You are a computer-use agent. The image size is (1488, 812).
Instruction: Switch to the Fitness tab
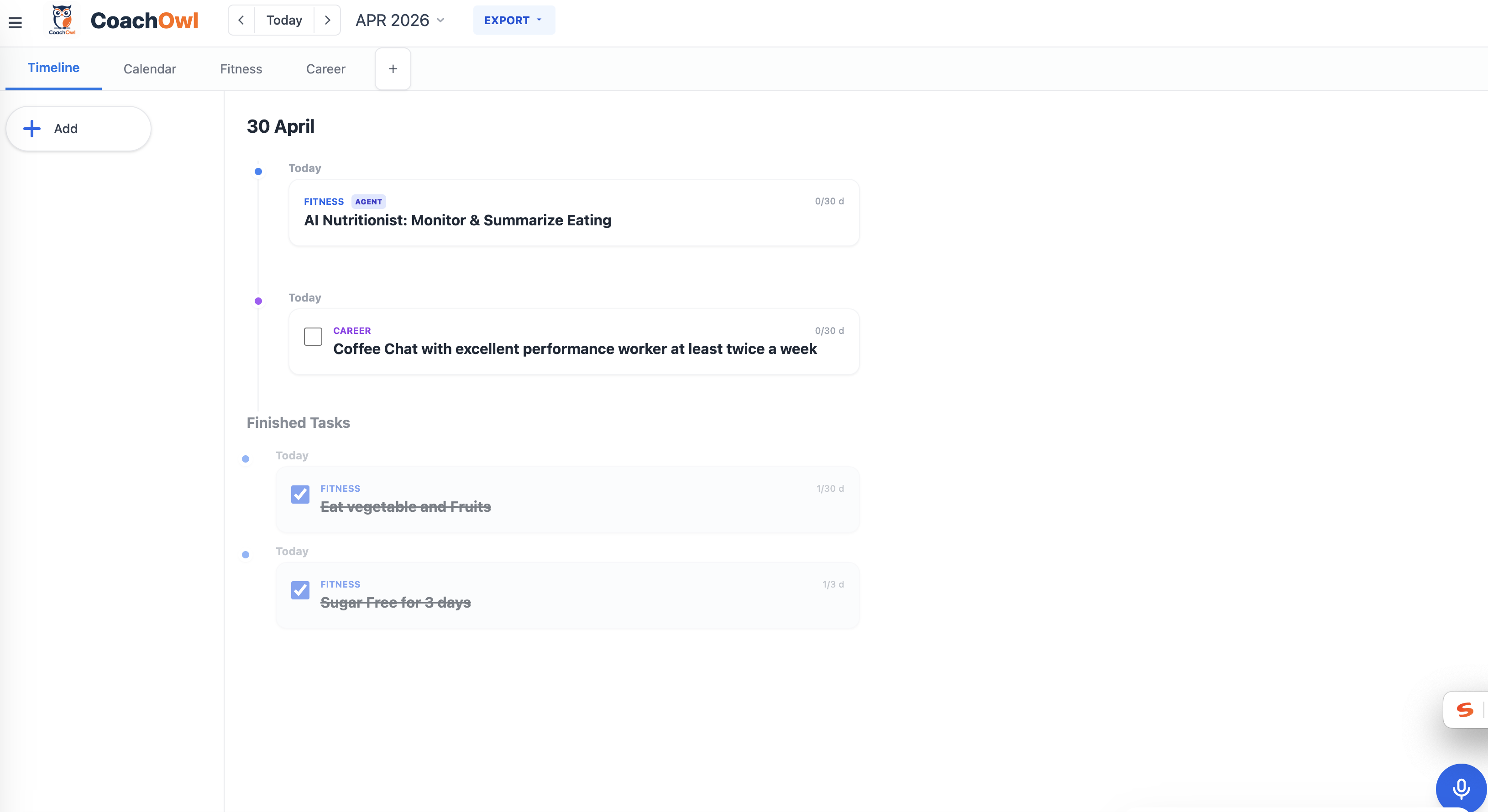point(241,69)
